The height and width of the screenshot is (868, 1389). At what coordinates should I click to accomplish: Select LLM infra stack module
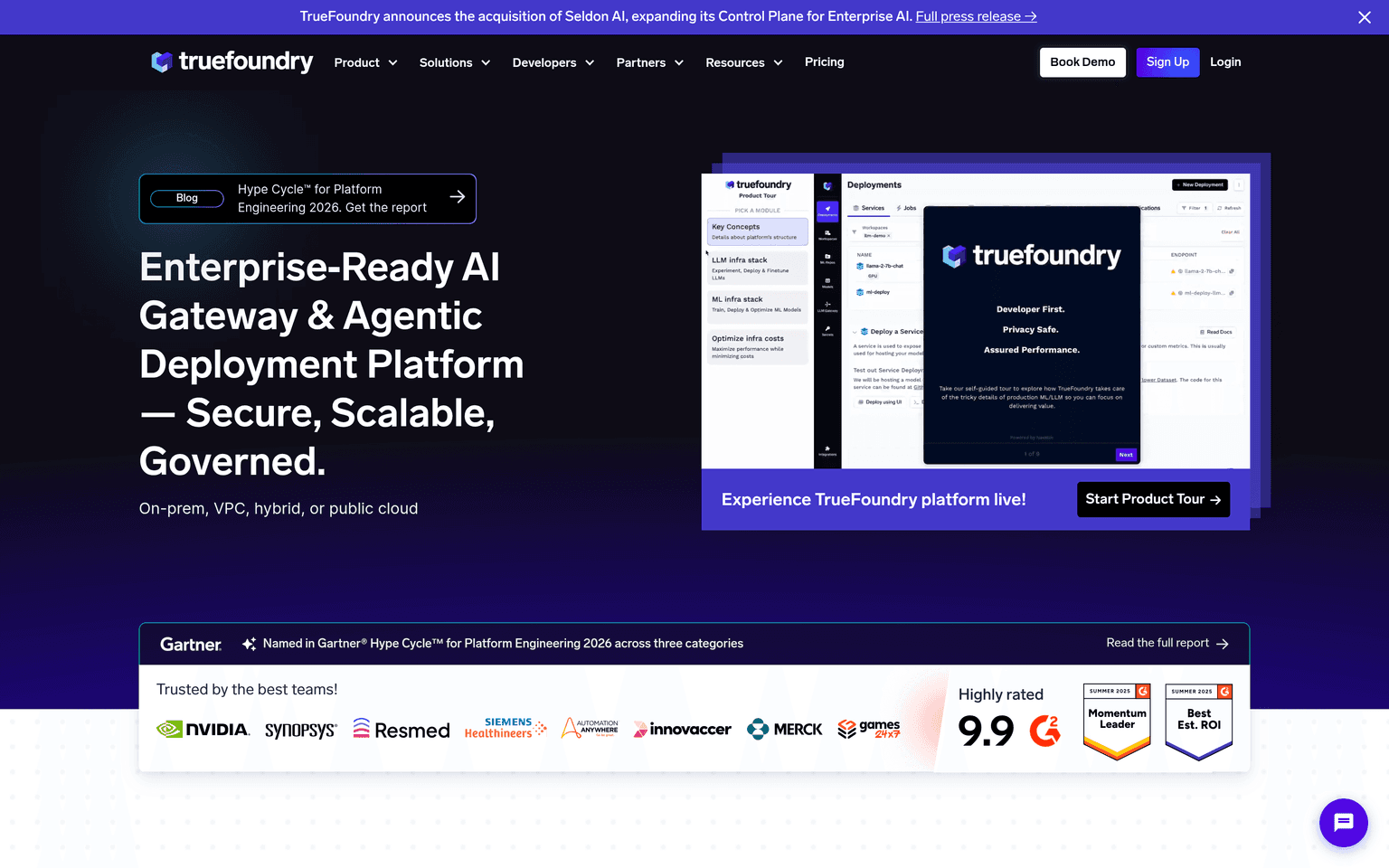click(757, 269)
